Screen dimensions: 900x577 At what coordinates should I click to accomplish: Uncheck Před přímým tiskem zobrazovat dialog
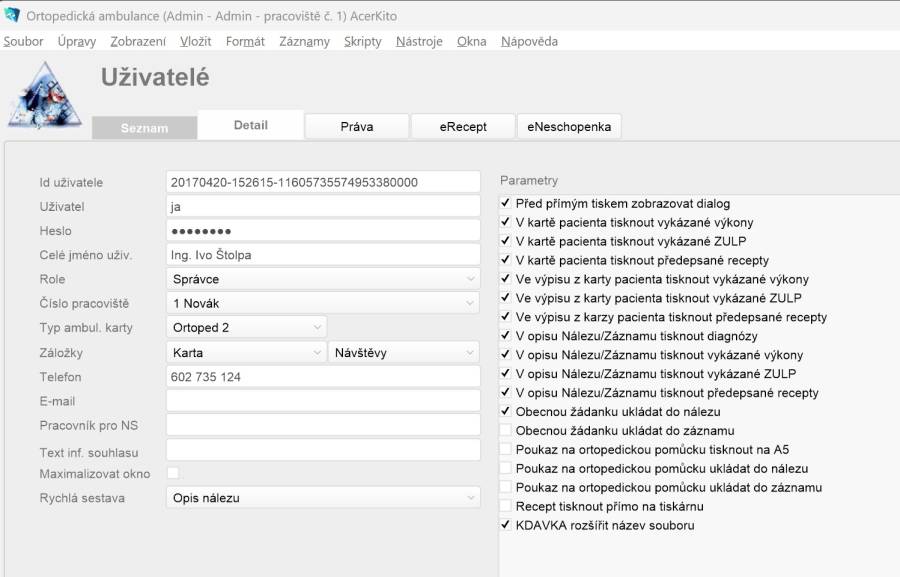[x=506, y=203]
